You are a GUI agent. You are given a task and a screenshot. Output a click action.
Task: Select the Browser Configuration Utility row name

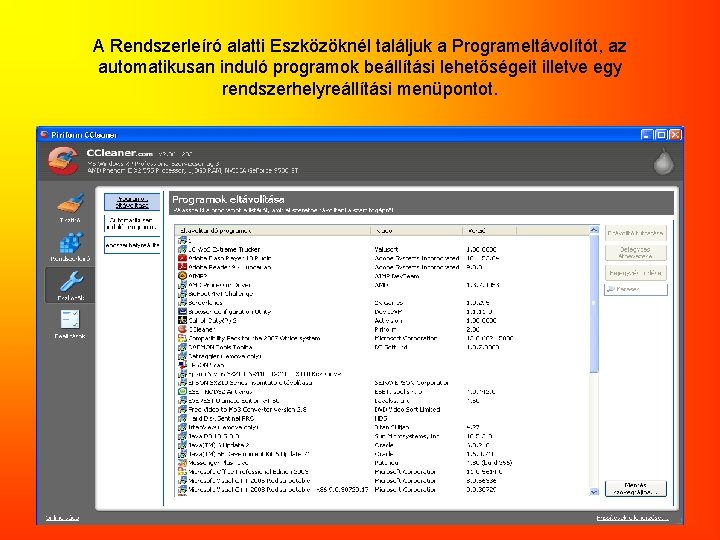[230, 311]
